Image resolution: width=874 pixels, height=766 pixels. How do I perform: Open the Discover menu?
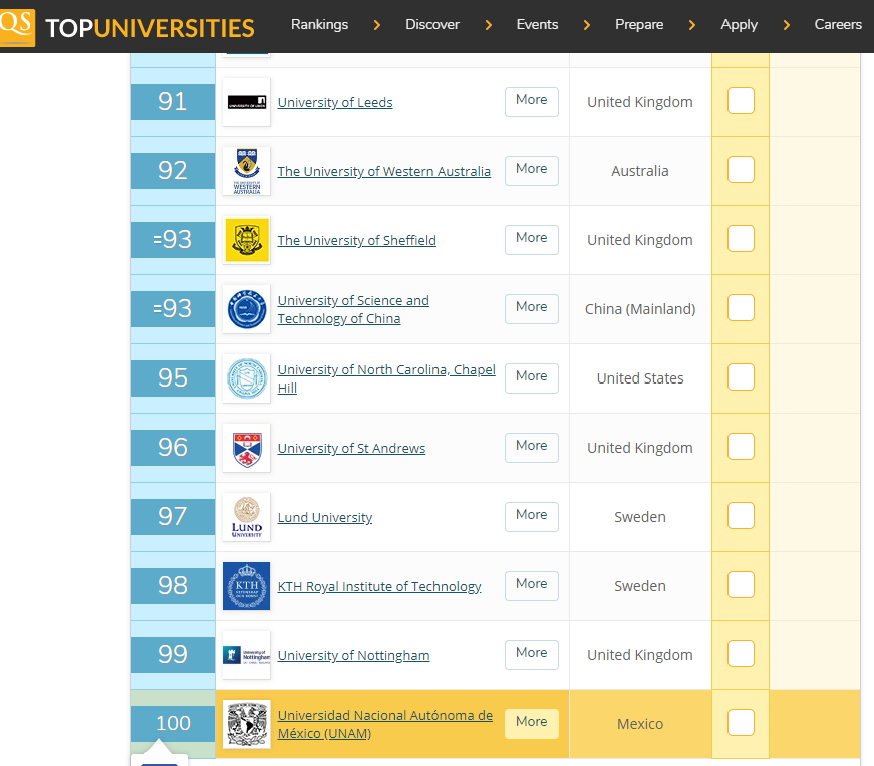pyautogui.click(x=432, y=25)
